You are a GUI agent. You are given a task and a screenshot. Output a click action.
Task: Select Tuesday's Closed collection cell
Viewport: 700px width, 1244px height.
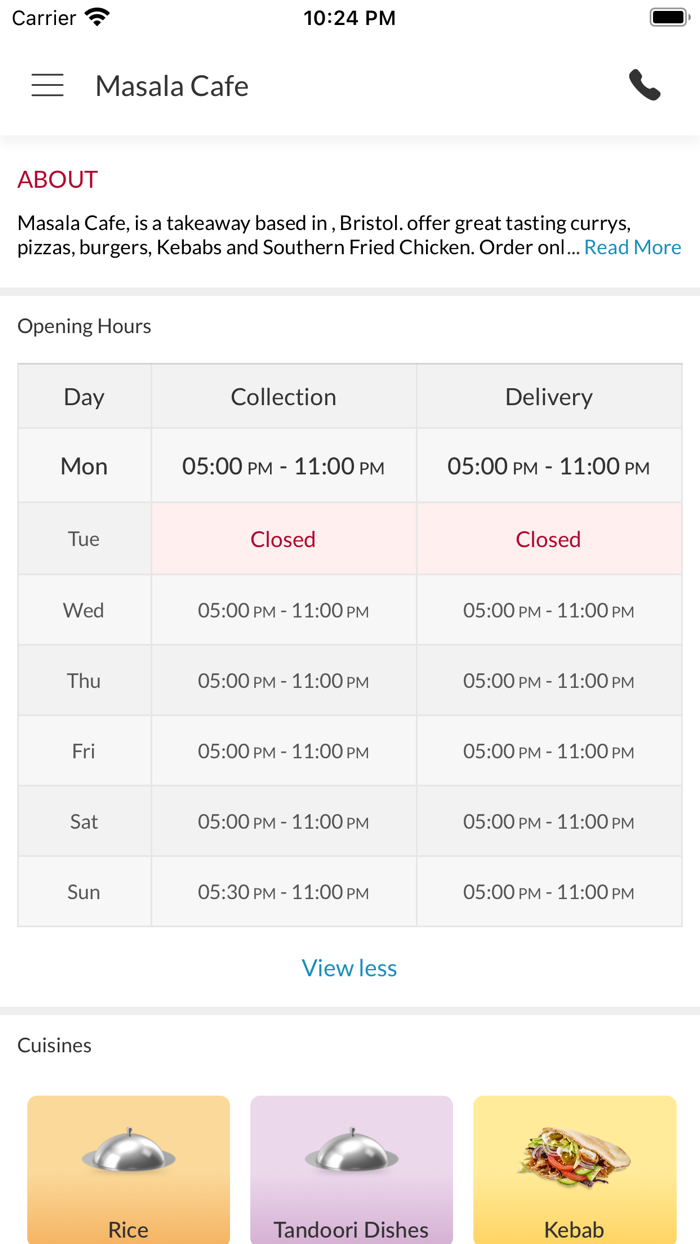(283, 539)
